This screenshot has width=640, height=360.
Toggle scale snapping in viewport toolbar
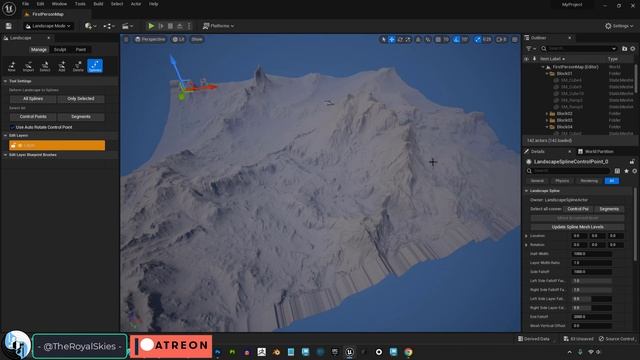[x=478, y=40]
